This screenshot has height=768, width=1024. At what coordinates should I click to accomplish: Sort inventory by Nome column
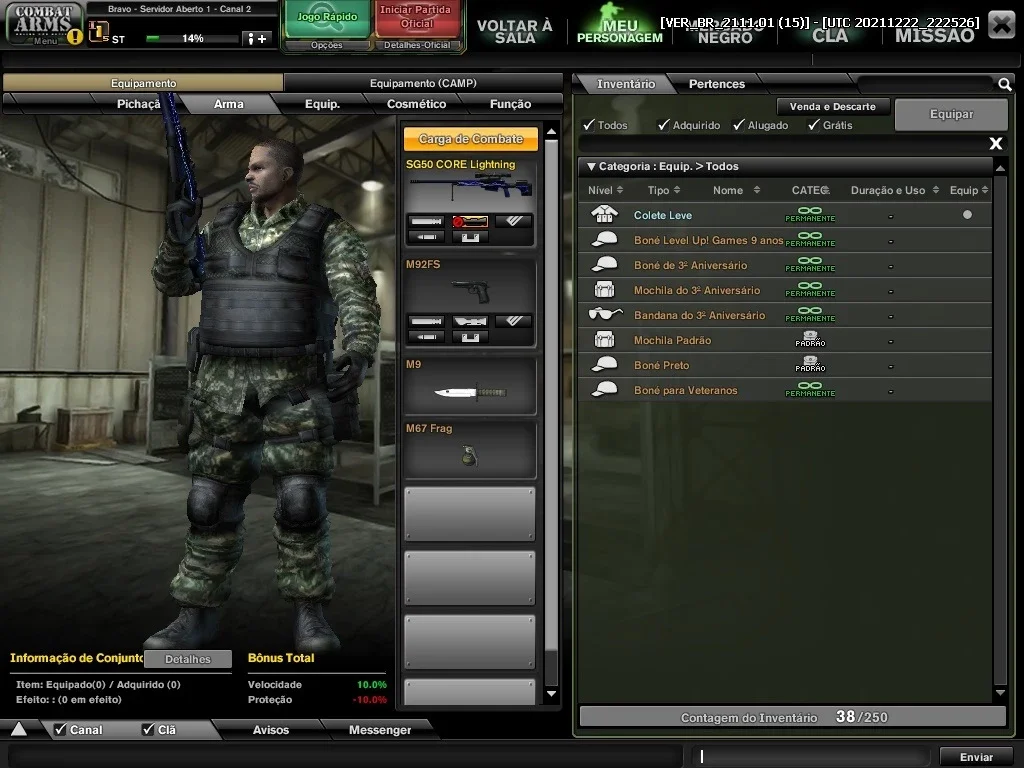(736, 190)
